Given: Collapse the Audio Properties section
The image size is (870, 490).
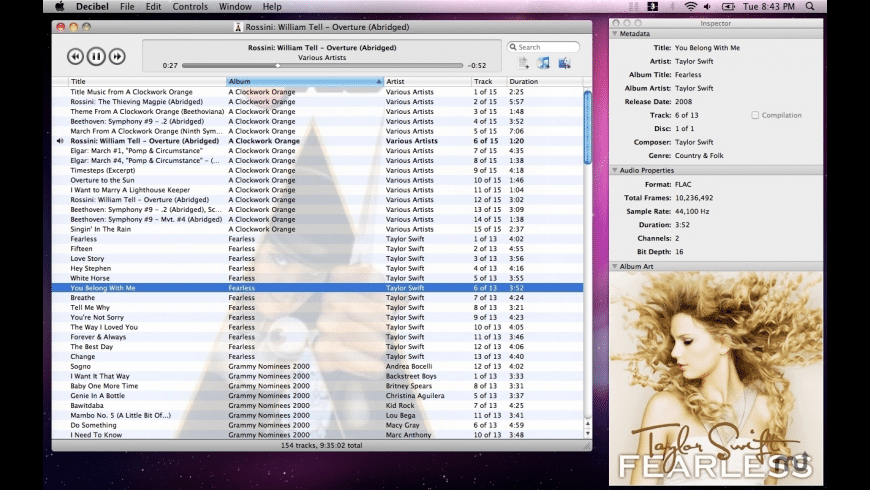Looking at the screenshot, I should pyautogui.click(x=615, y=170).
